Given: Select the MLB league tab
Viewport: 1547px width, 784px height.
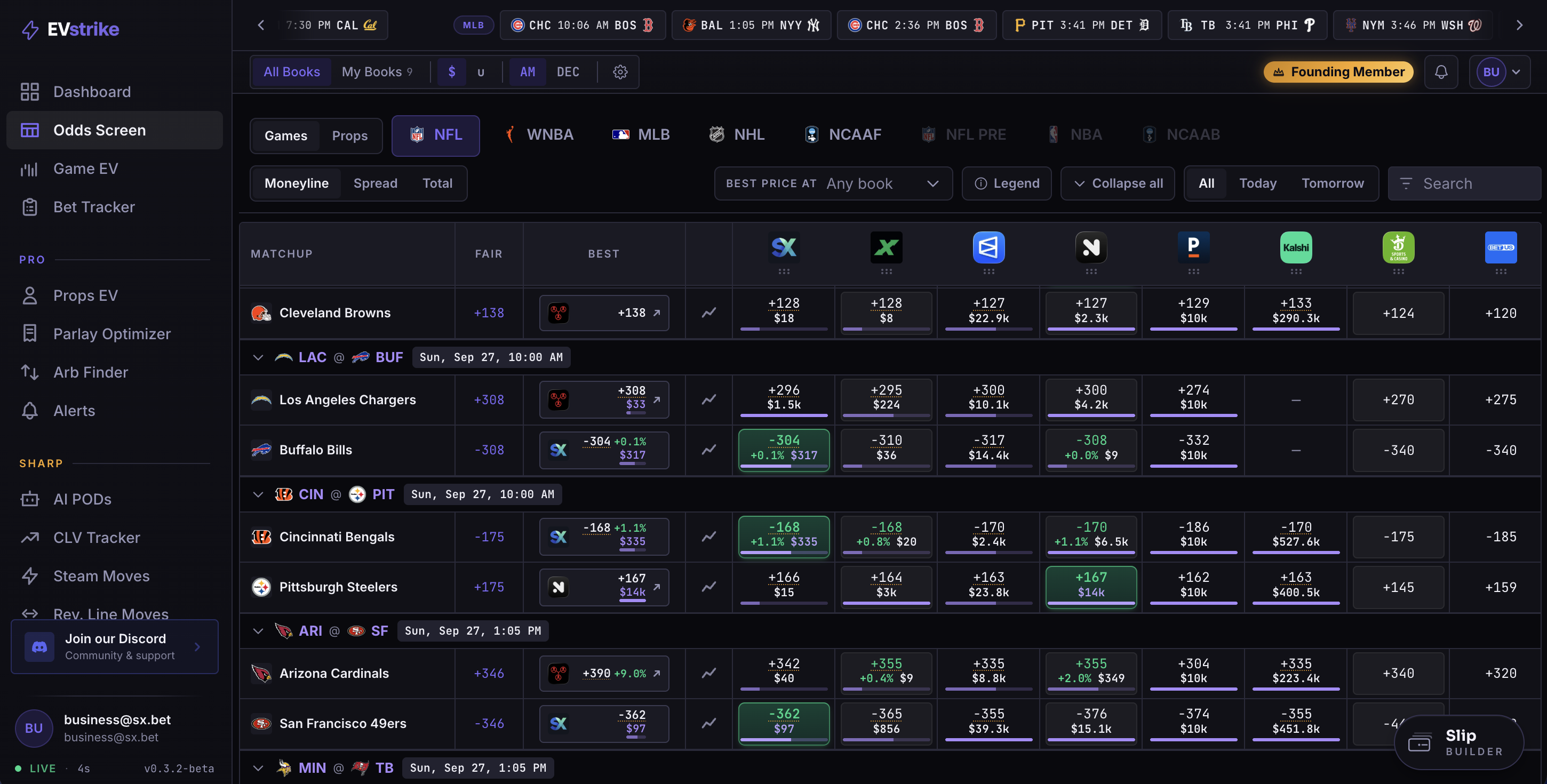Looking at the screenshot, I should click(640, 134).
